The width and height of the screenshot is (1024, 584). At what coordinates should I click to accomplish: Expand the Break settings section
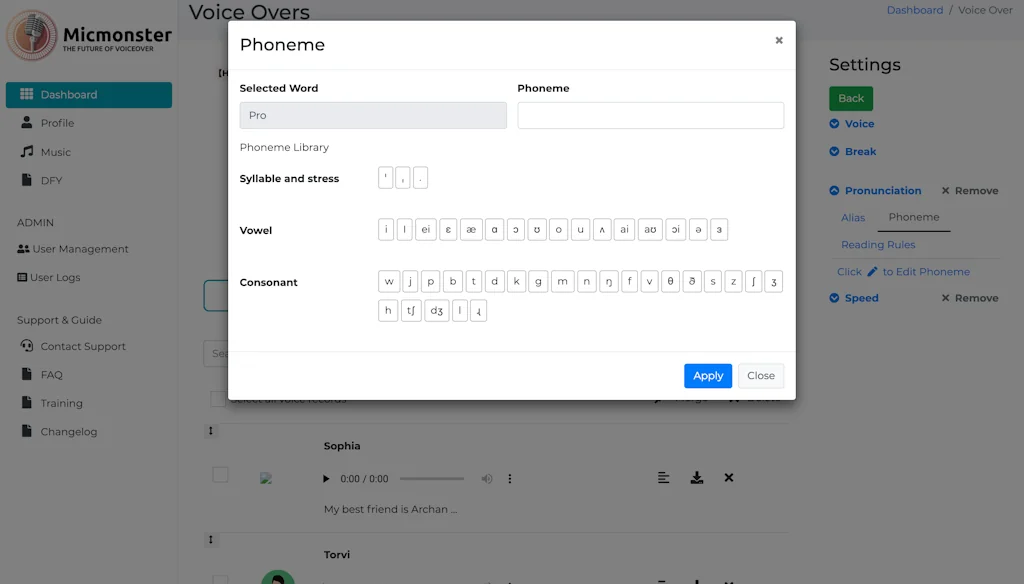point(835,152)
